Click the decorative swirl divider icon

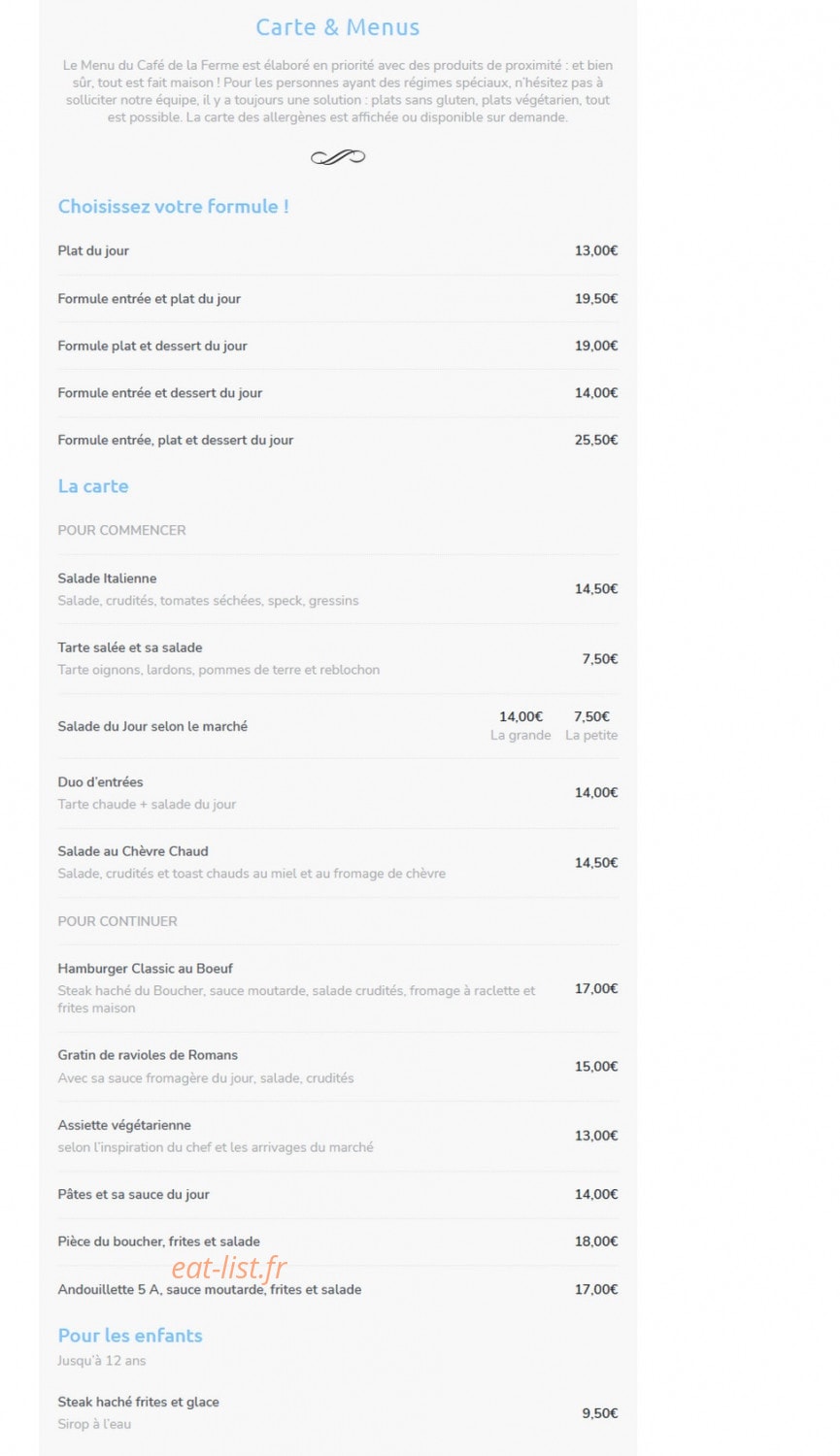pyautogui.click(x=338, y=157)
